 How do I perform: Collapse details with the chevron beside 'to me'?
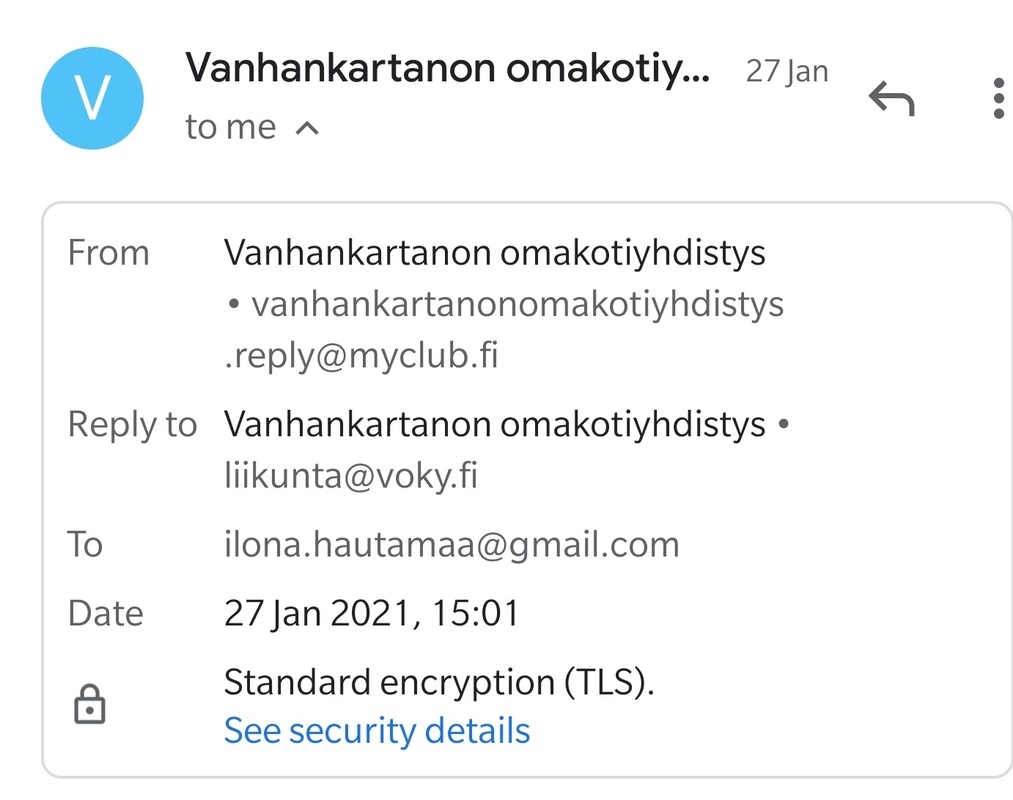pyautogui.click(x=308, y=128)
